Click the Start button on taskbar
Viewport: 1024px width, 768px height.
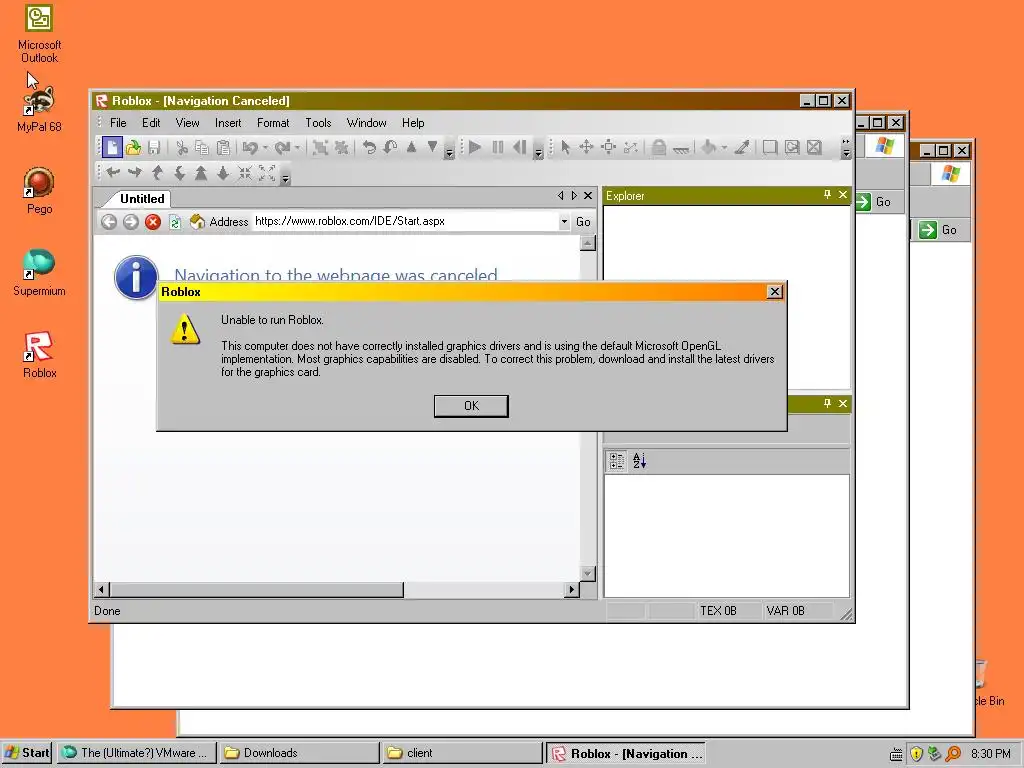point(27,753)
